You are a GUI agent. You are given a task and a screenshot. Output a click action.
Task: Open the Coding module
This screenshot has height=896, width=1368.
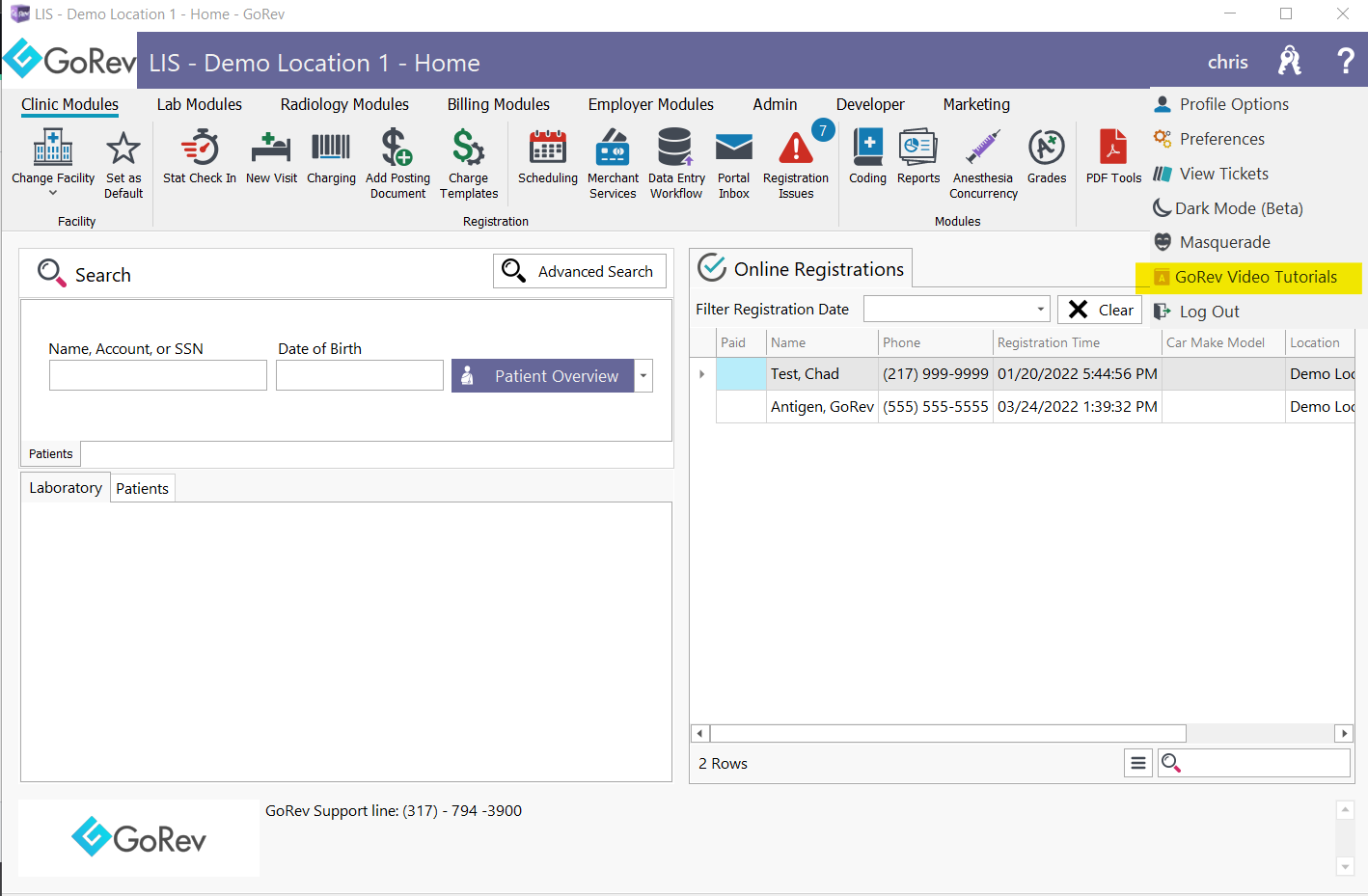coord(867,158)
